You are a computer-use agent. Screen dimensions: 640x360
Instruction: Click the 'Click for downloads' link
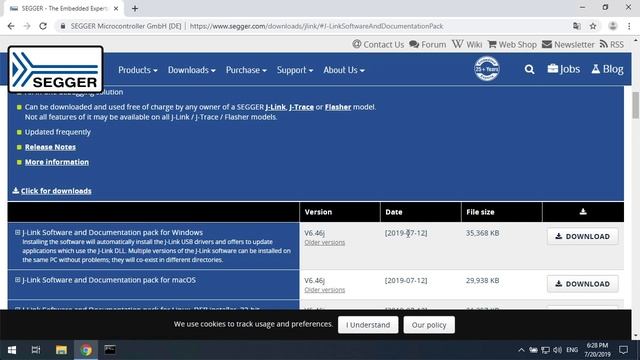[52, 191]
